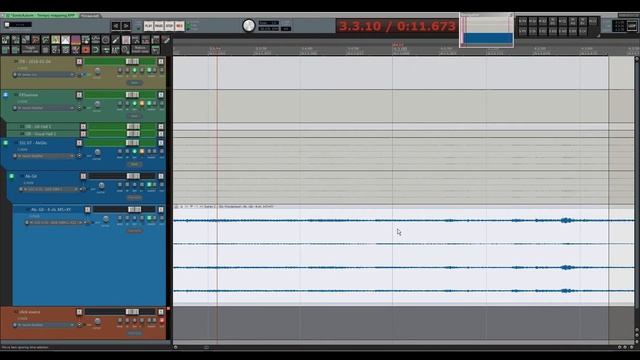Click the red circle icon in second toolbar row

point(86,50)
